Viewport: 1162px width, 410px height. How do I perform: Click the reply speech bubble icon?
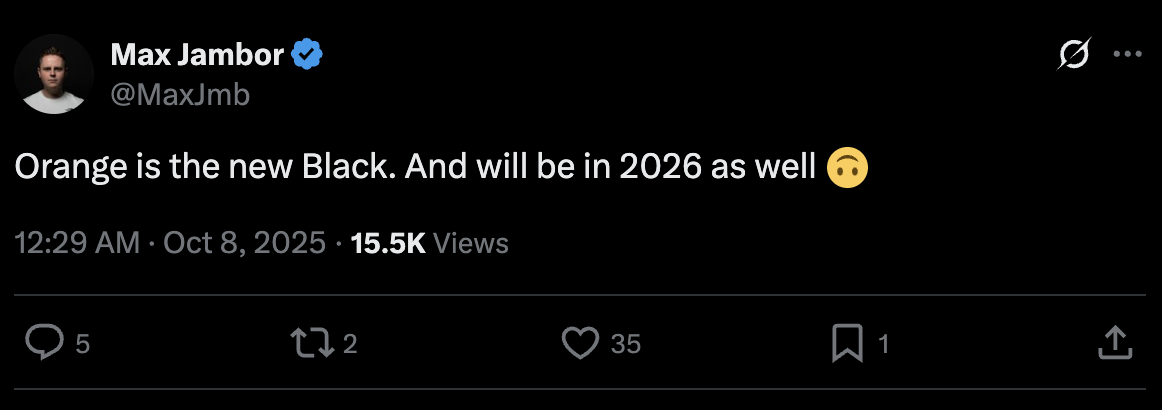pyautogui.click(x=44, y=343)
